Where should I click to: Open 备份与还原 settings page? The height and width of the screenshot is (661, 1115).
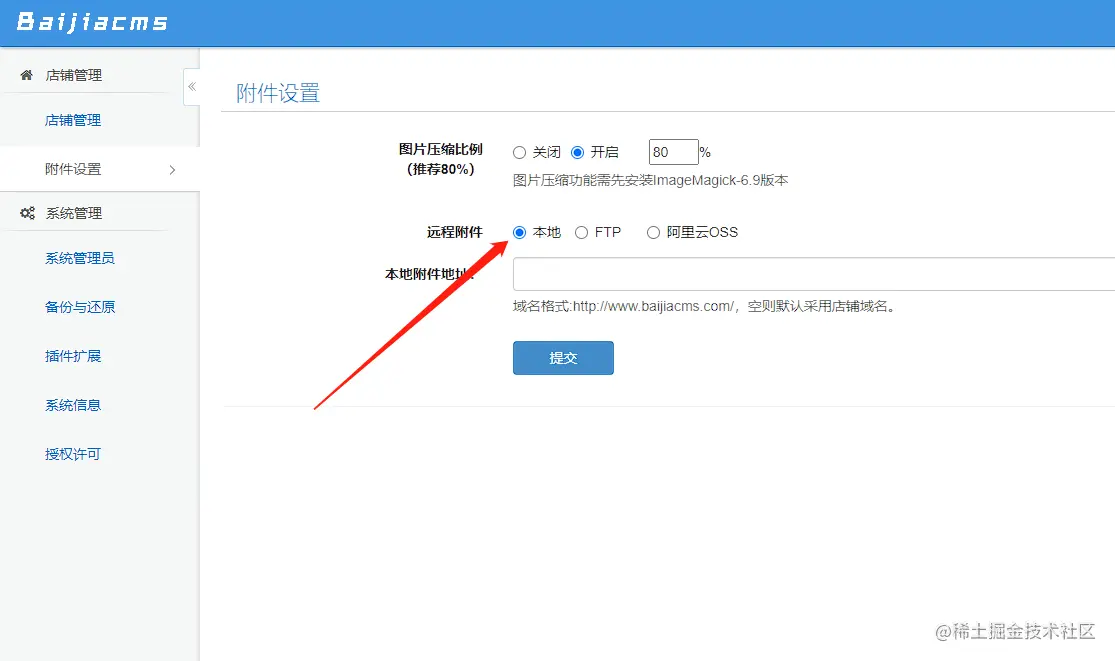(80, 306)
